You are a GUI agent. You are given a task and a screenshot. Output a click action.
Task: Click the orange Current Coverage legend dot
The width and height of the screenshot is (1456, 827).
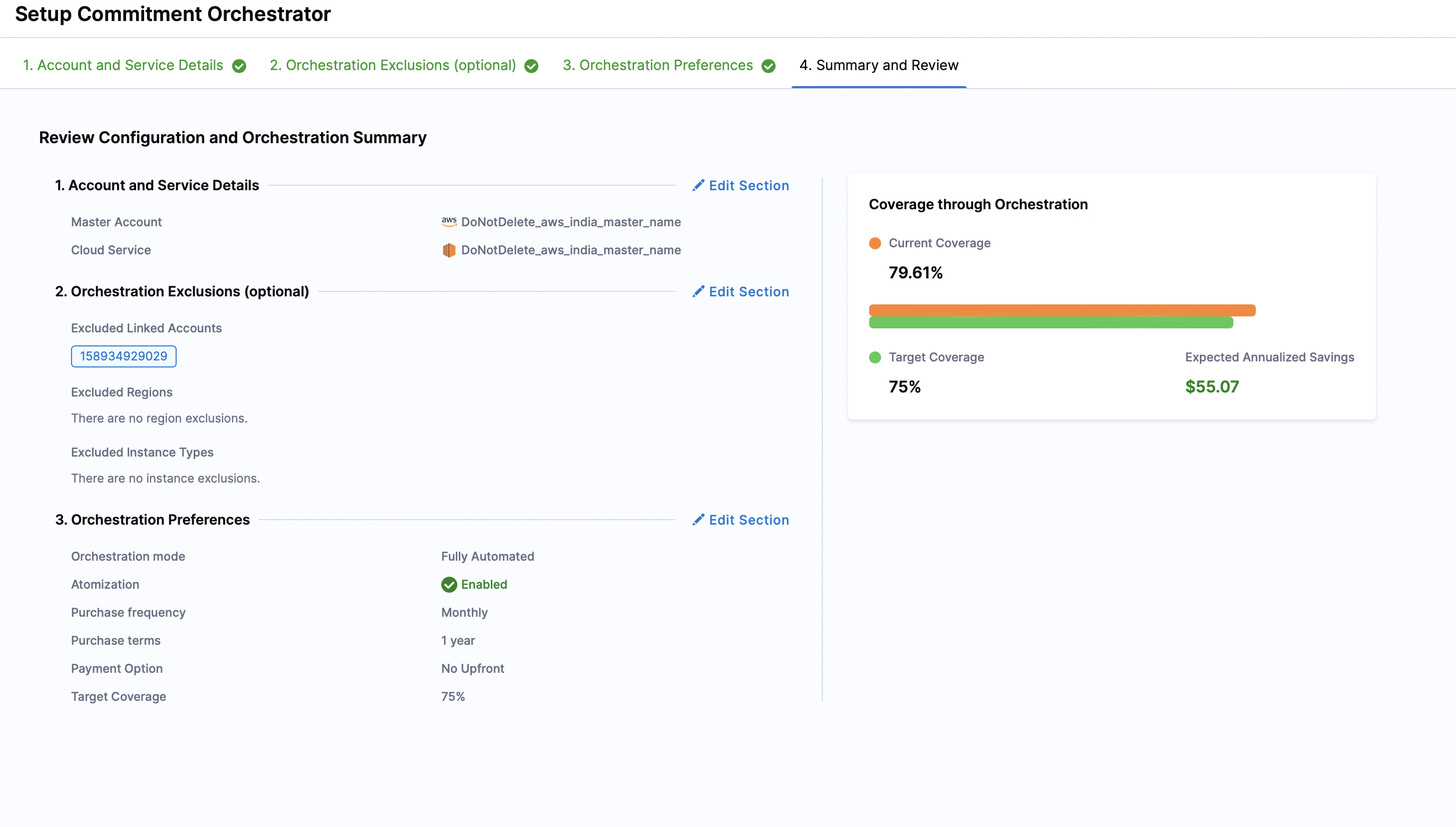875,243
